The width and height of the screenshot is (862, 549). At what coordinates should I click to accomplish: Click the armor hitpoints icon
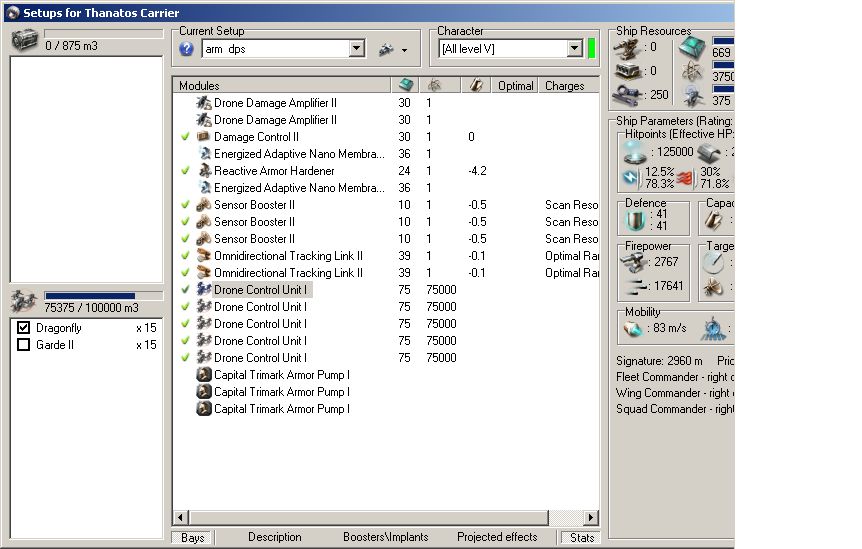(709, 153)
